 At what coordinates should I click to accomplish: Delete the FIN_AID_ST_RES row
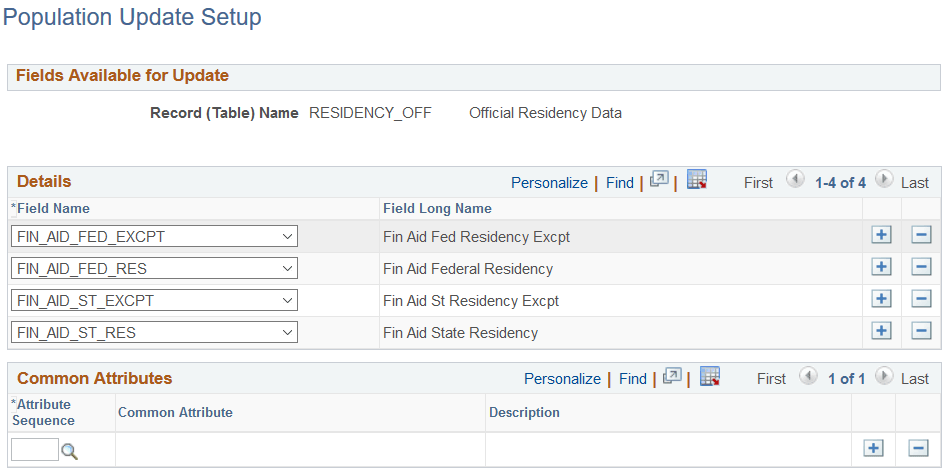[922, 332]
